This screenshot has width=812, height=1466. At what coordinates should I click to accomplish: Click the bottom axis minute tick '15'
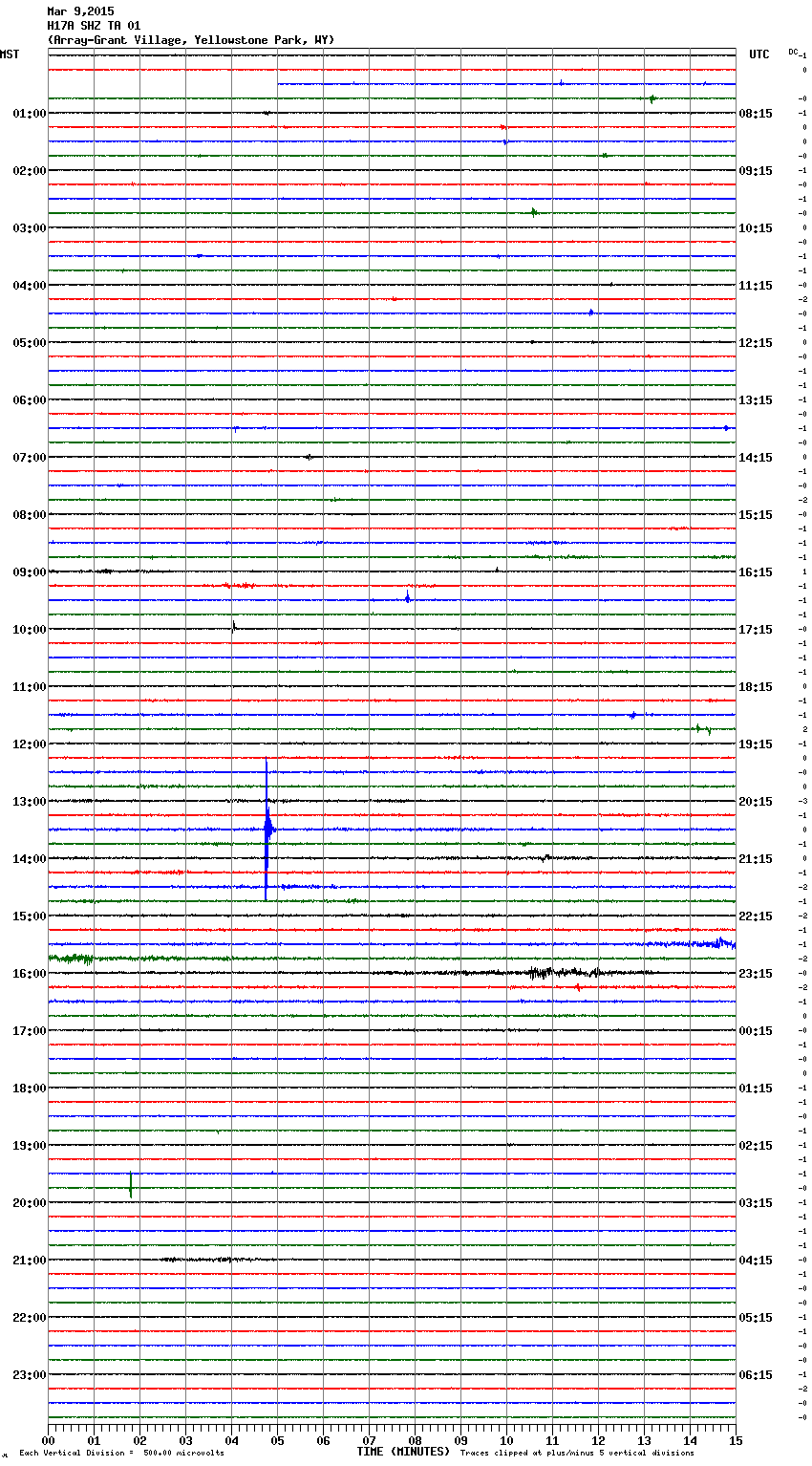pos(736,1440)
